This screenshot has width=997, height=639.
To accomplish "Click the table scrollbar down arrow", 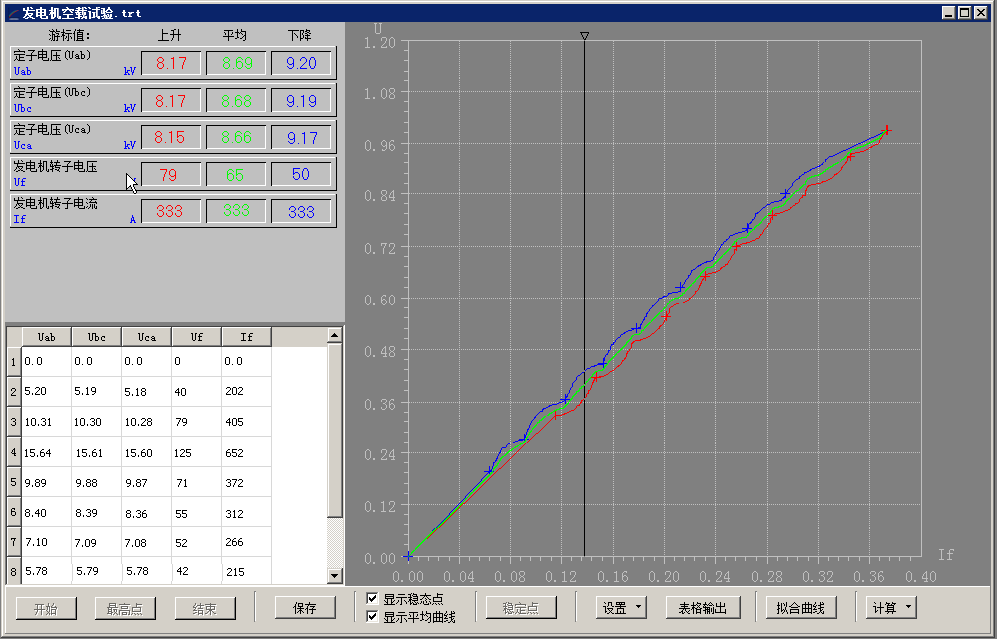I will [x=335, y=576].
